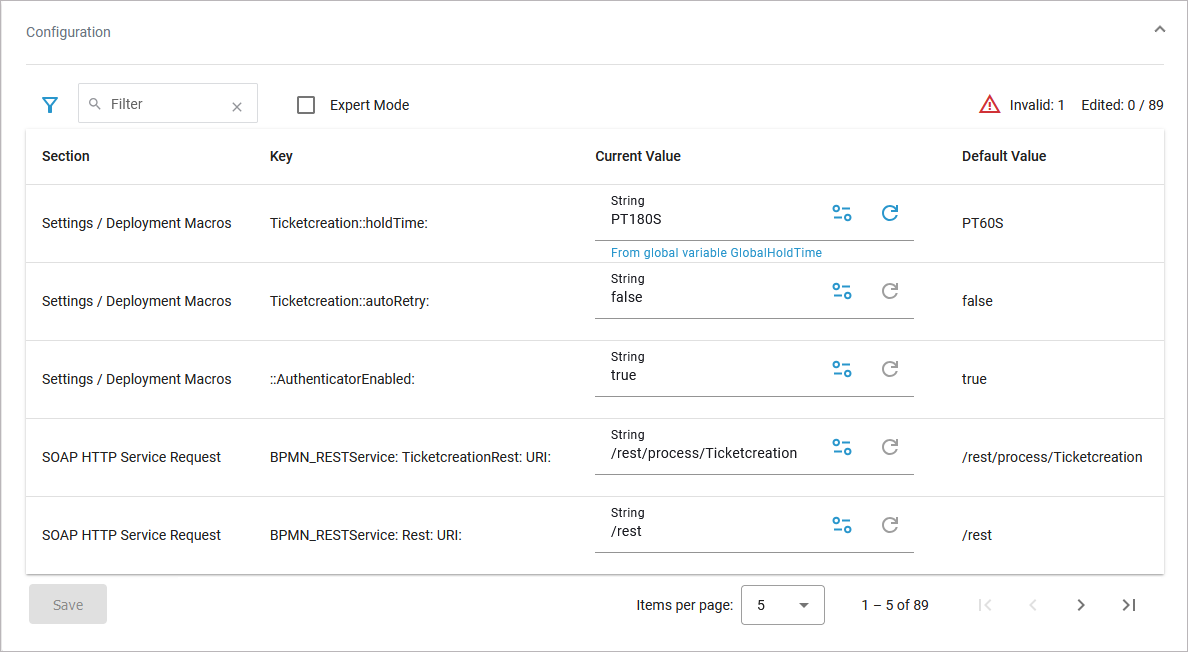
Task: Go to the next page
Action: click(x=1080, y=605)
